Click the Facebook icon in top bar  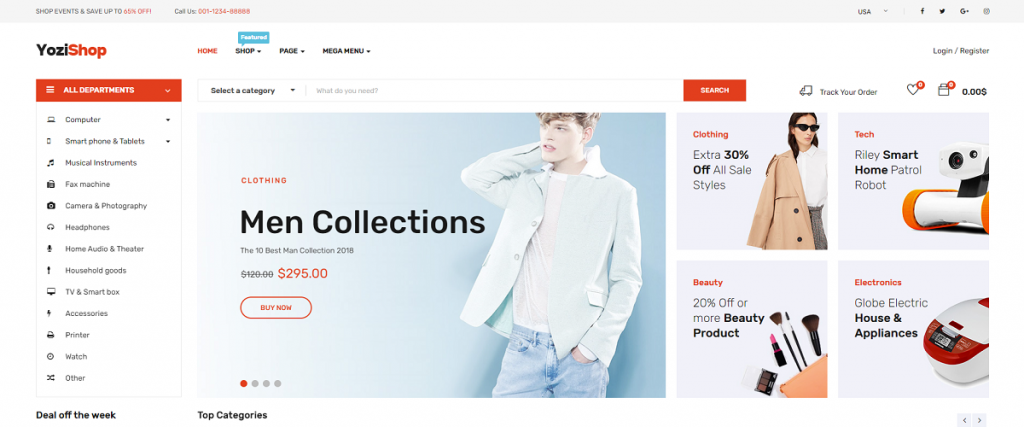[922, 11]
